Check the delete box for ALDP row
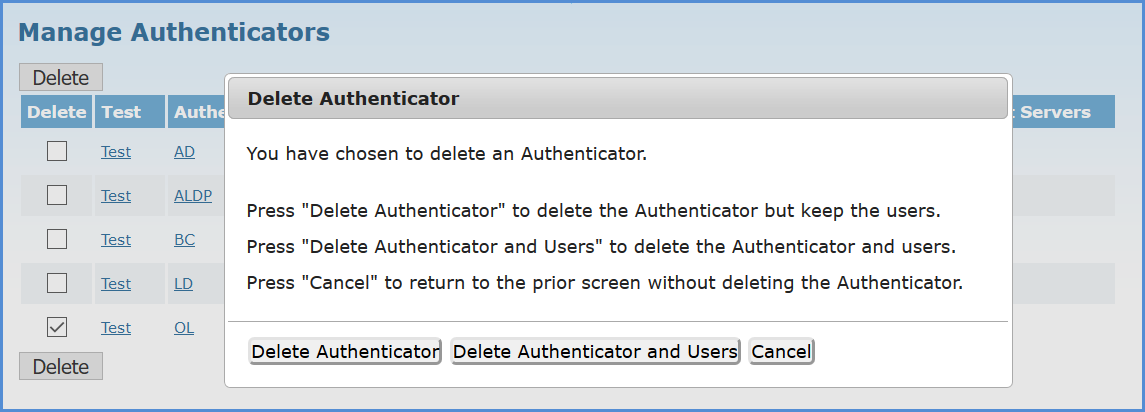The height and width of the screenshot is (412, 1145). point(57,195)
